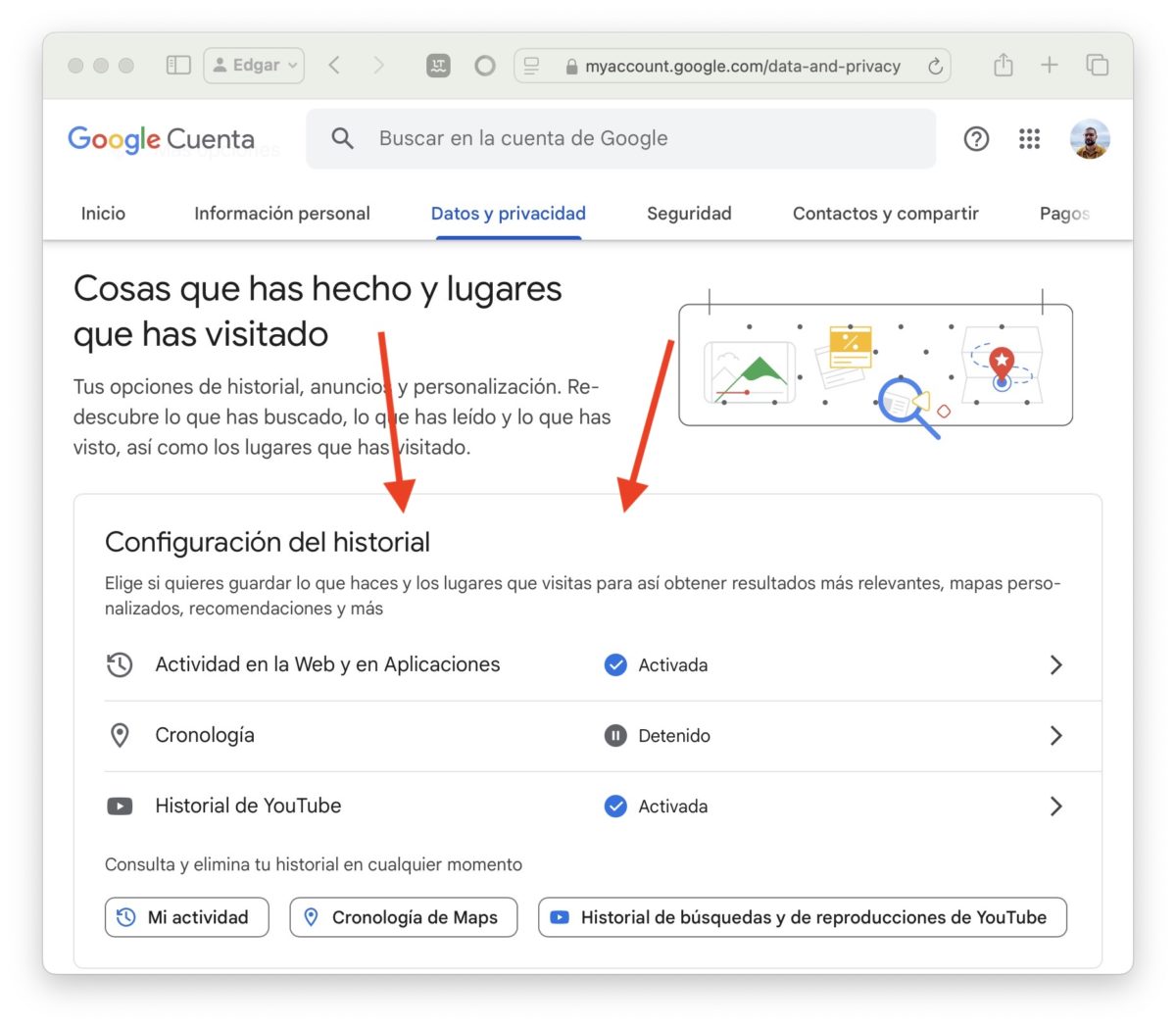1176x1027 pixels.
Task: Click the paragraph starting 'Elige si quieres guardar'
Action: point(583,596)
